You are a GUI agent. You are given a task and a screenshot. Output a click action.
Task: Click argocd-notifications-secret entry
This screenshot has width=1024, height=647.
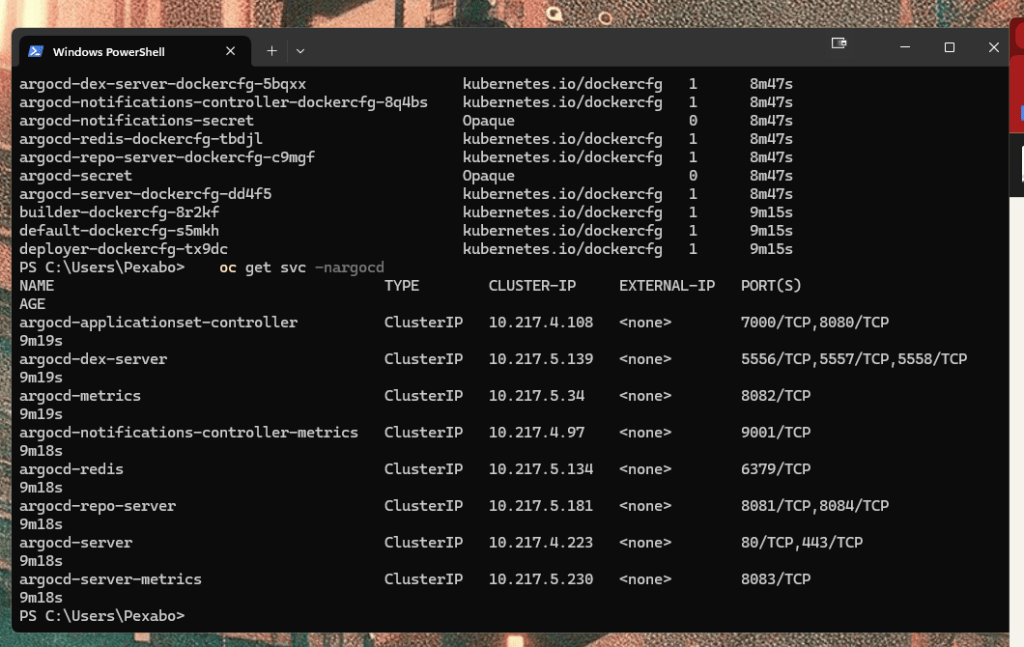click(x=136, y=121)
